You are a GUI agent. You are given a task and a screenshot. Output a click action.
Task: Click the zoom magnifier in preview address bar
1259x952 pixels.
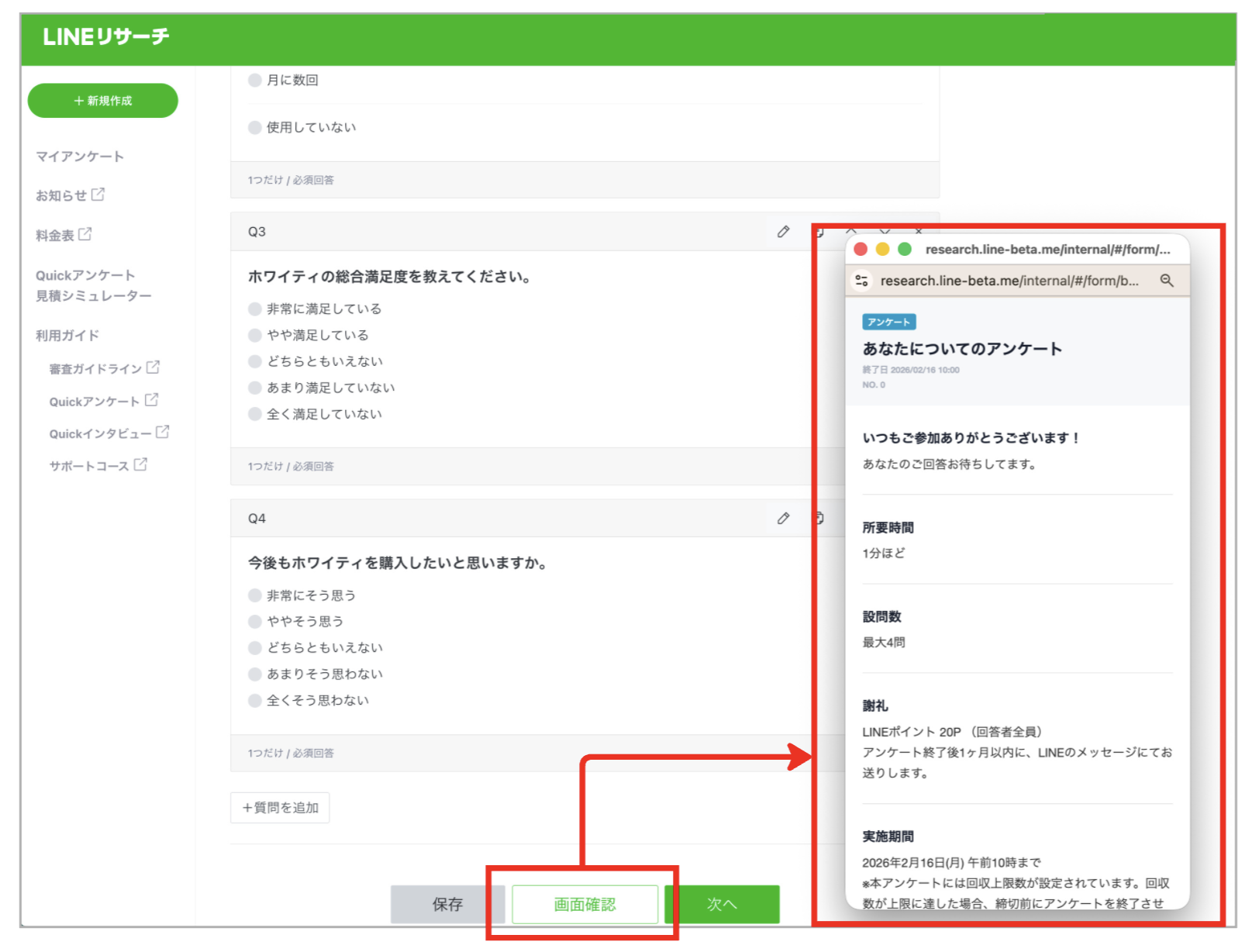[1167, 281]
